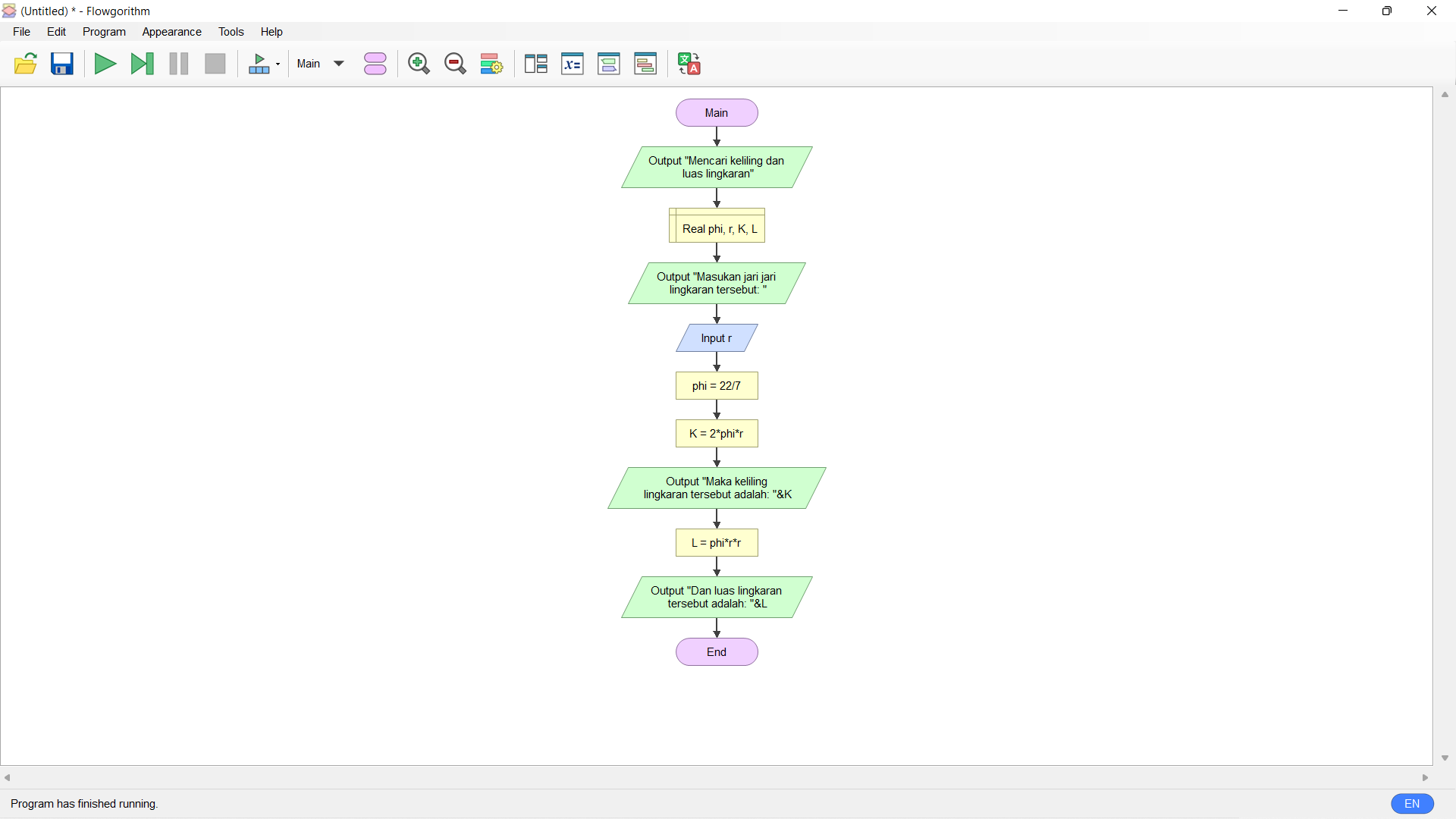Select the K = 2*phi*r assignment box

pos(717,434)
